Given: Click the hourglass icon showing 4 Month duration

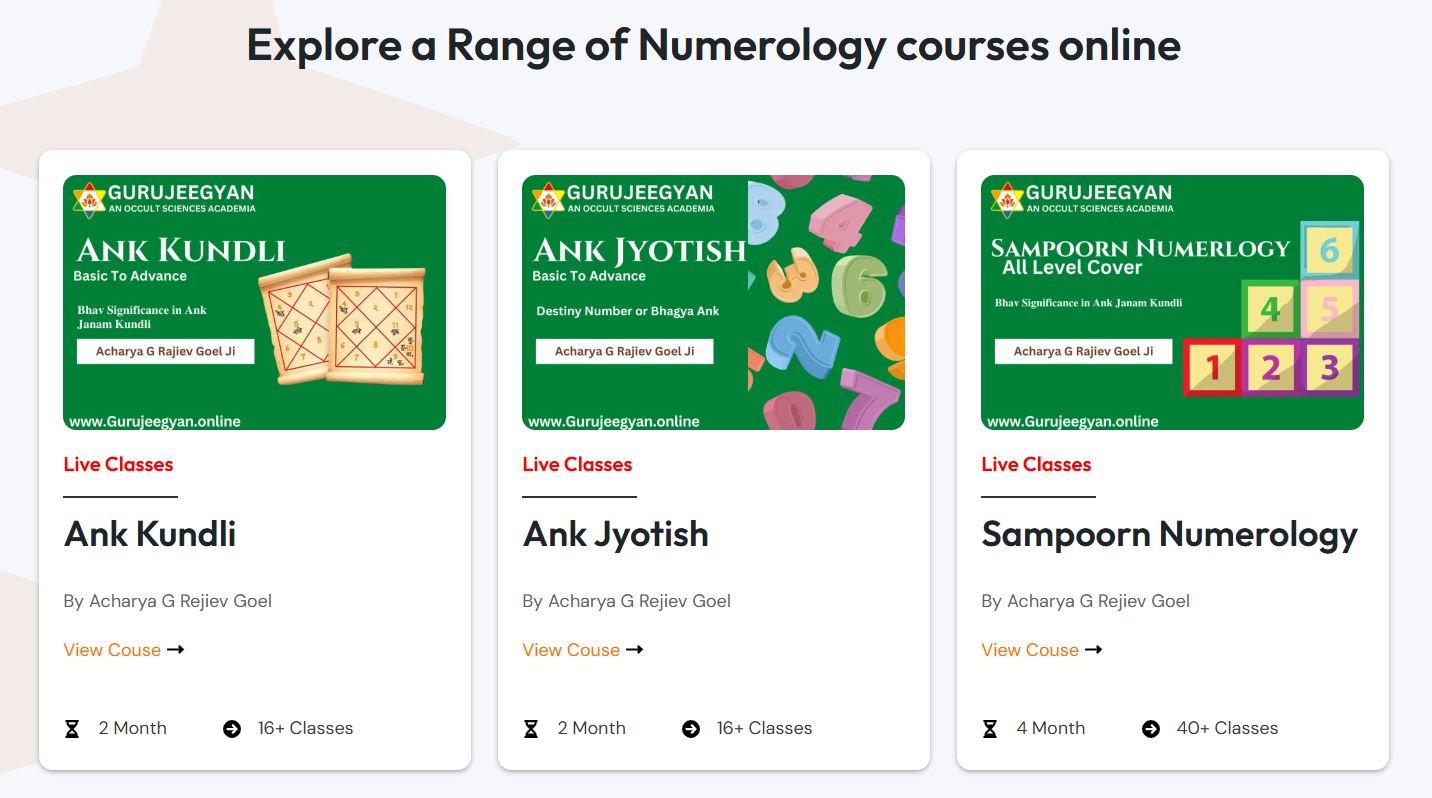Looking at the screenshot, I should 988,728.
